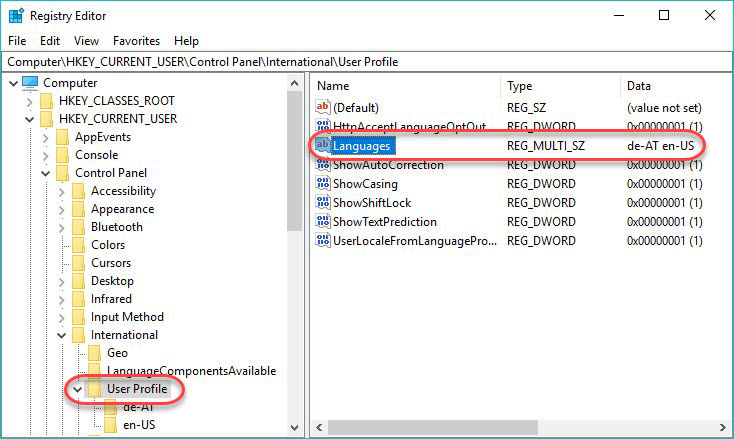Image resolution: width=734 pixels, height=439 pixels.
Task: Collapse the International key
Action: 61,336
